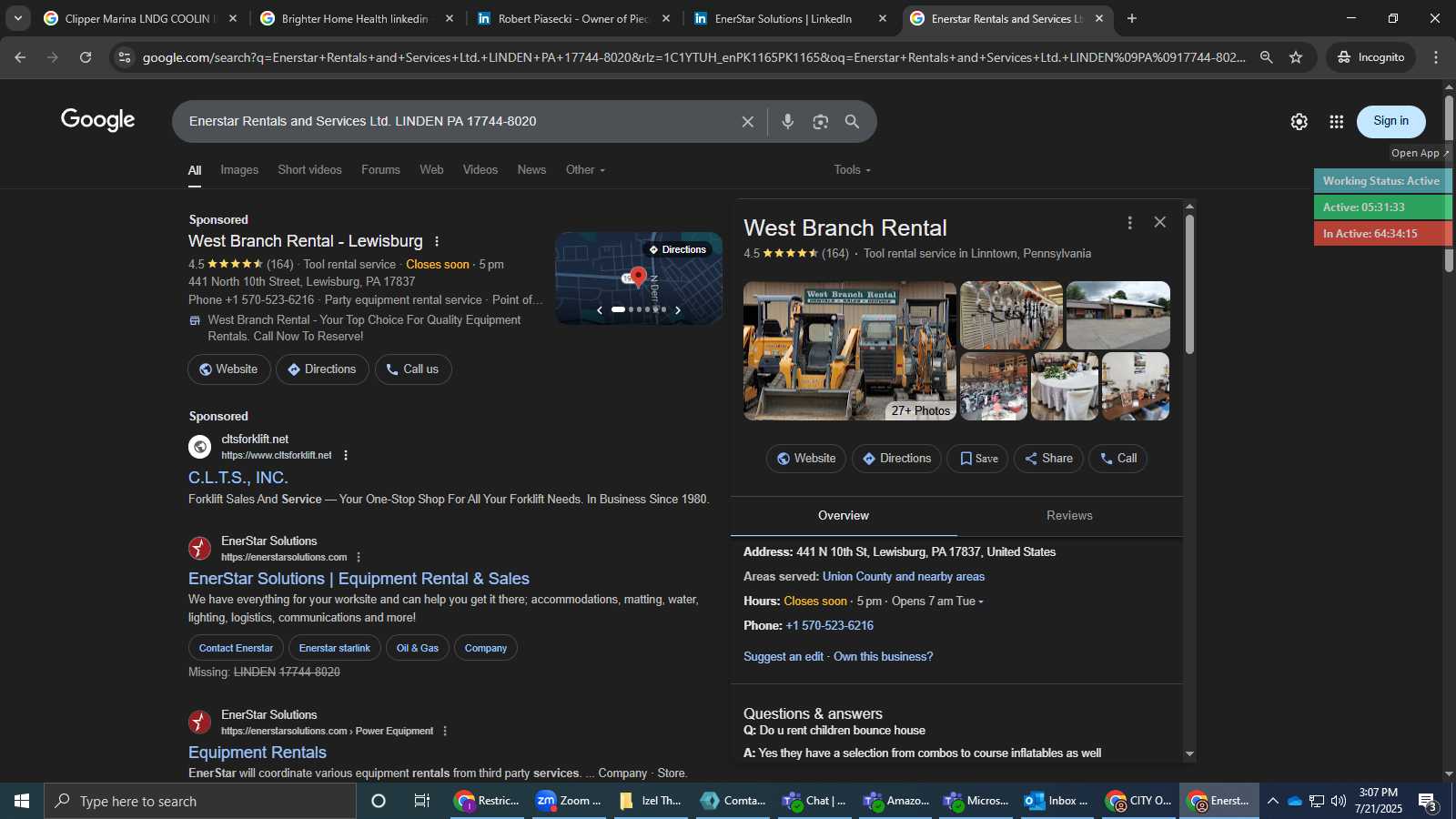Show previous map card arrow

(600, 310)
